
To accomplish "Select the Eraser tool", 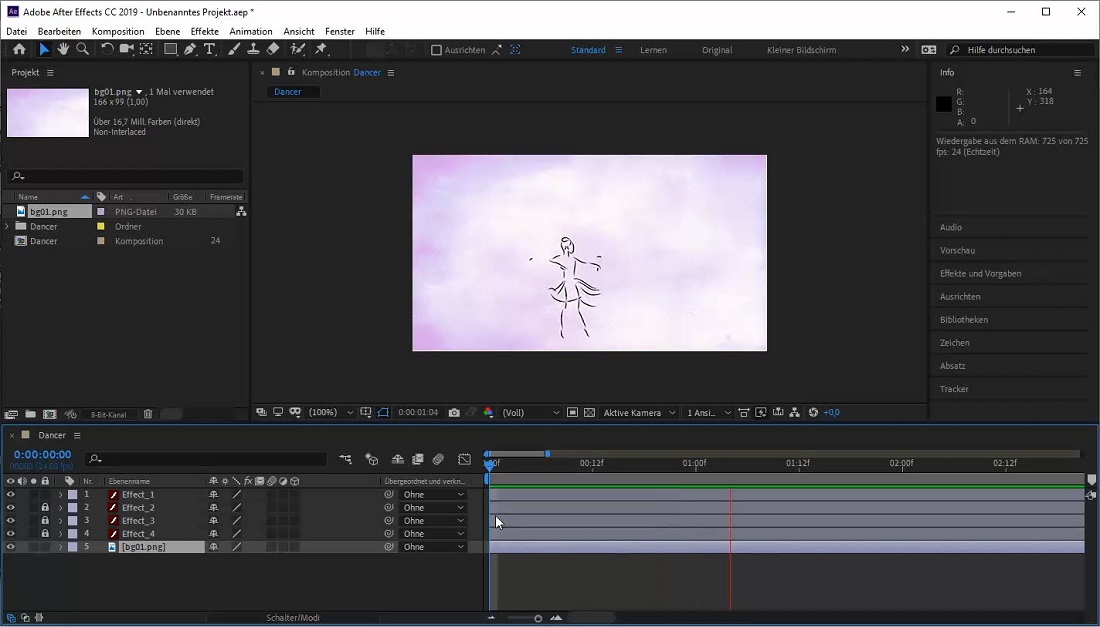I will (273, 49).
